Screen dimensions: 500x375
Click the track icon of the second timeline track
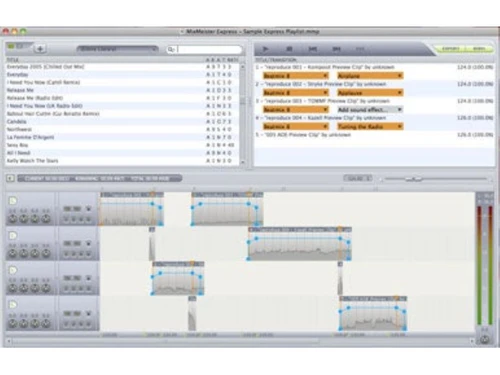[13, 236]
